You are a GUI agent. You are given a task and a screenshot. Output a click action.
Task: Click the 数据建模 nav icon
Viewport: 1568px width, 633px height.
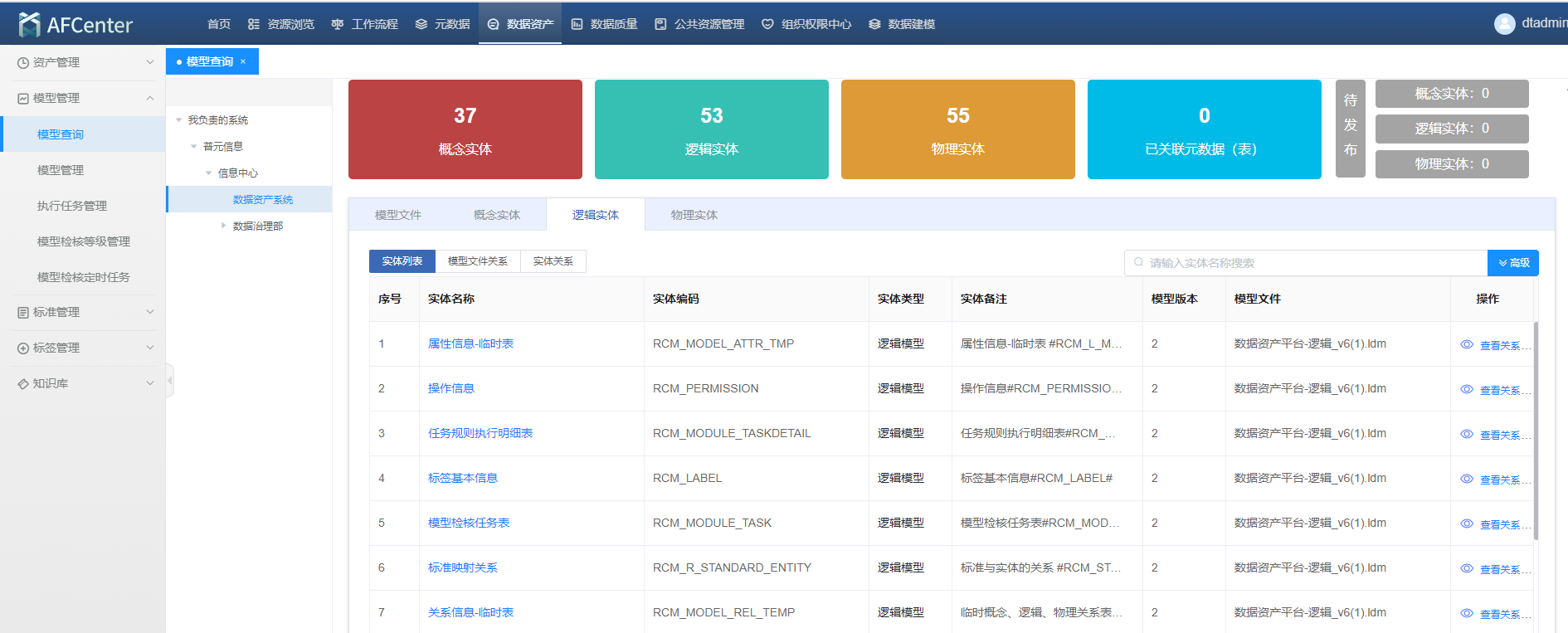874,24
